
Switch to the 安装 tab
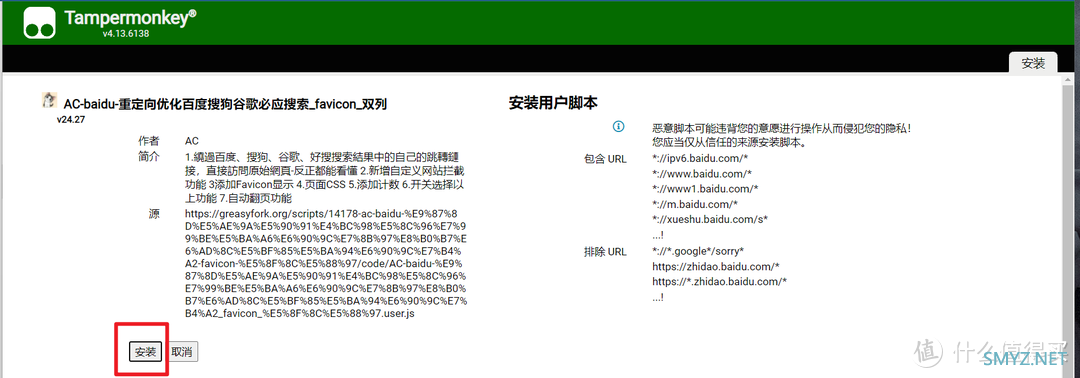(x=1032, y=63)
